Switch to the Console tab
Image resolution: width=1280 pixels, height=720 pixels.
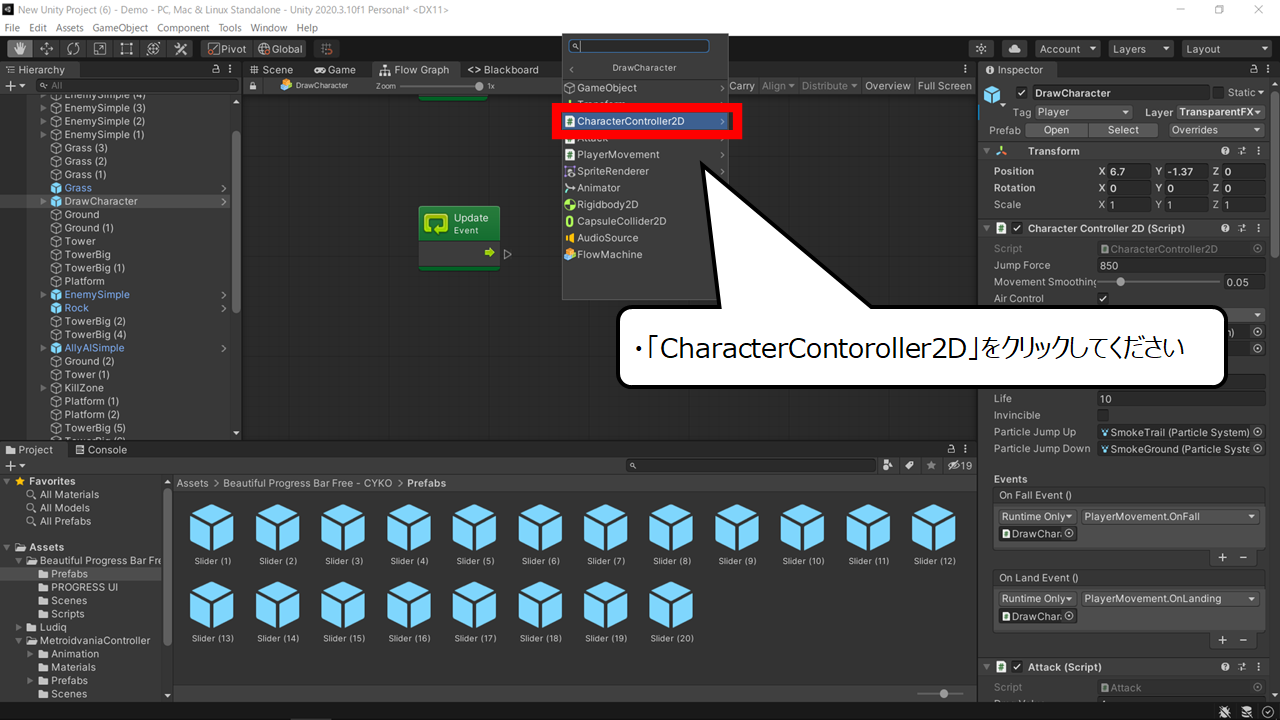click(x=99, y=450)
